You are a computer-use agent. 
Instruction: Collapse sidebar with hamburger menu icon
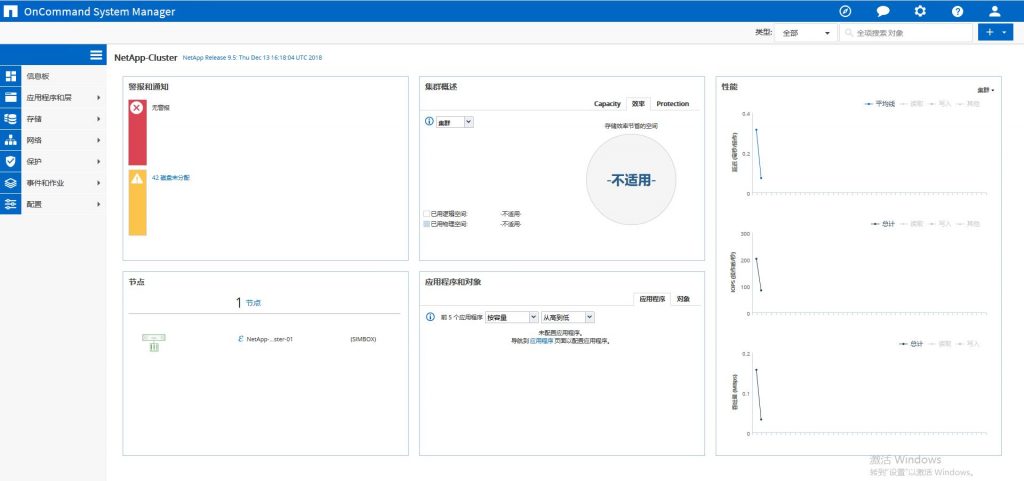coord(96,55)
